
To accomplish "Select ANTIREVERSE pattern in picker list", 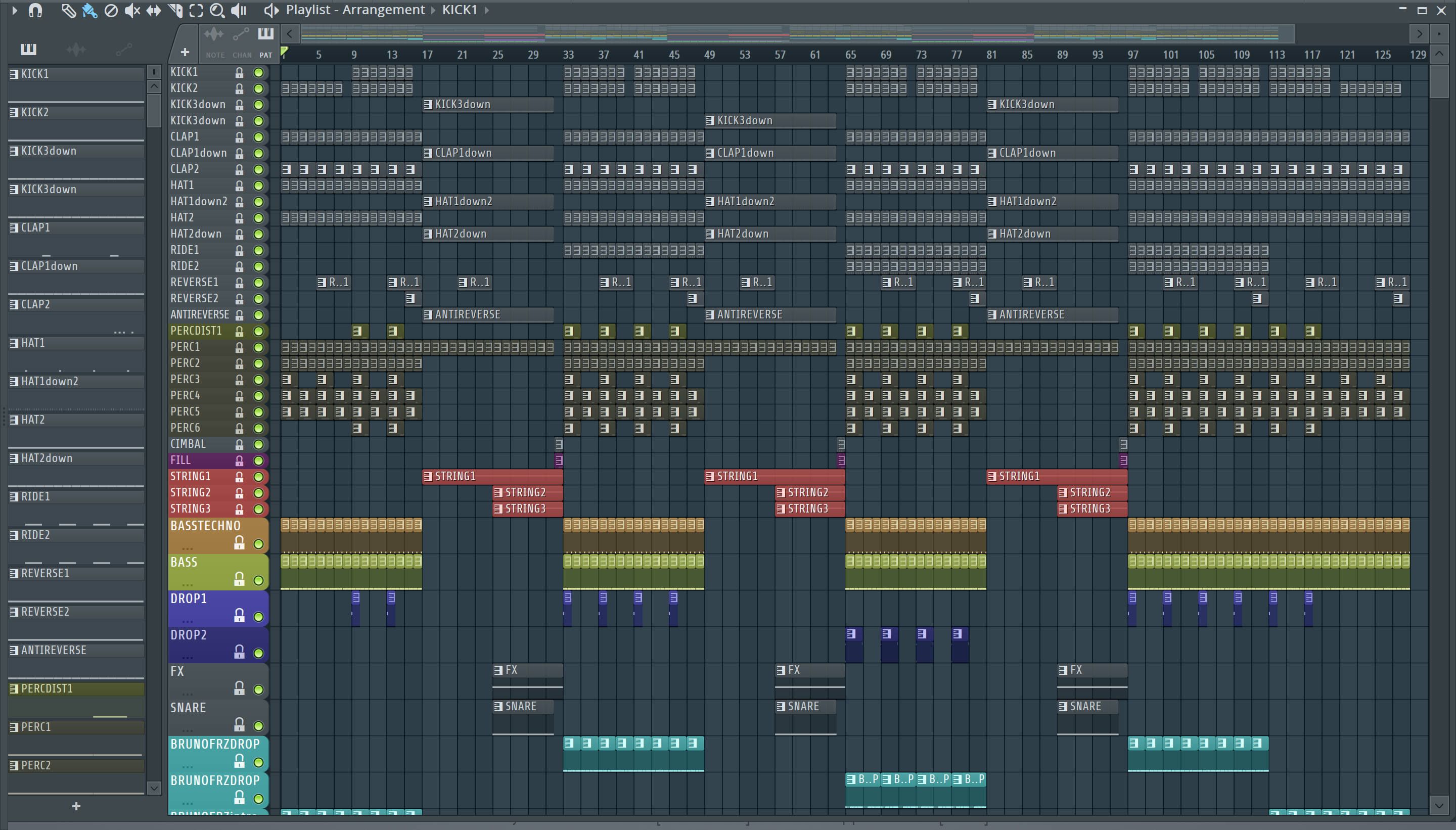I will 76,651.
